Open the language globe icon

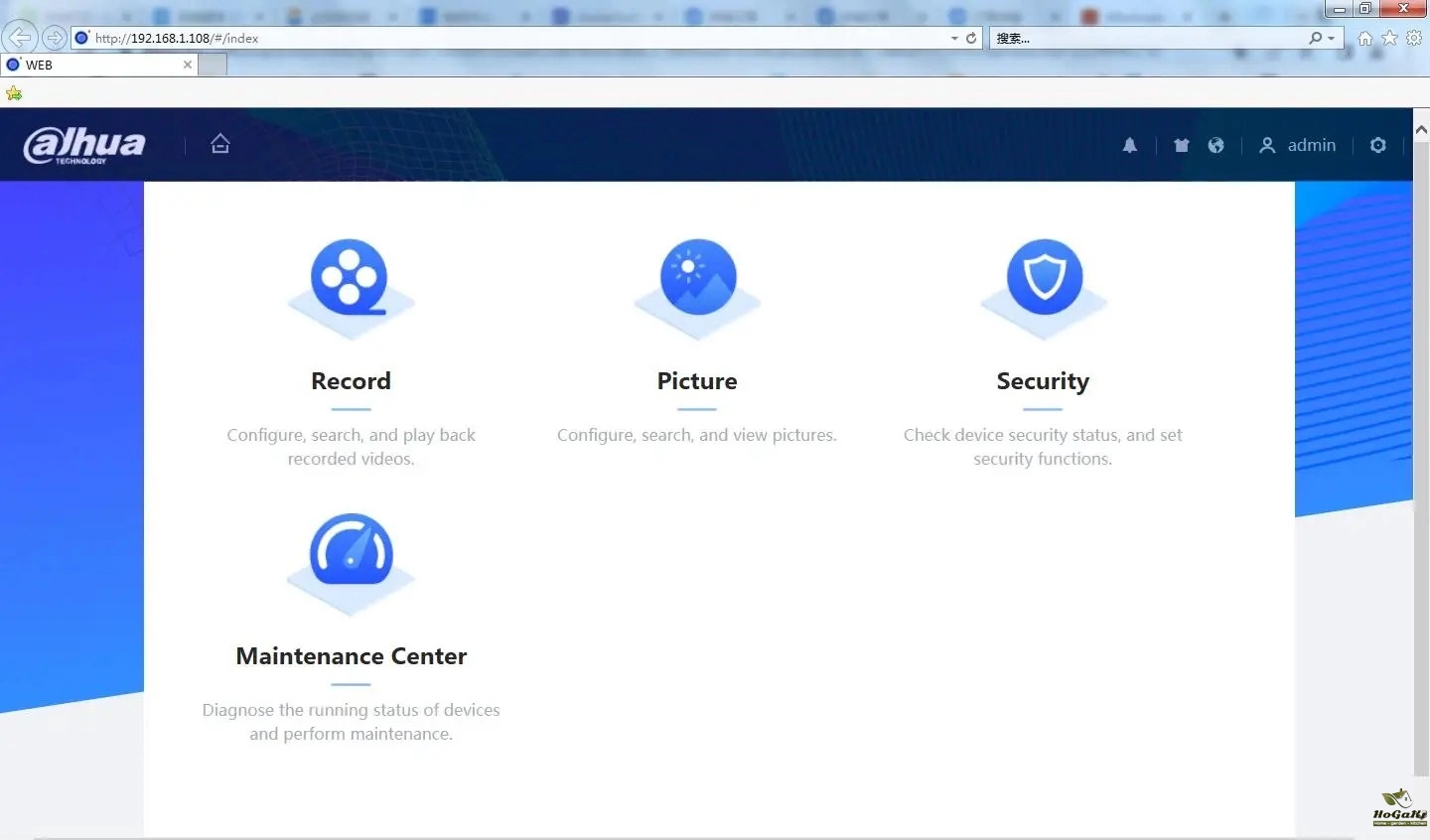(x=1215, y=146)
